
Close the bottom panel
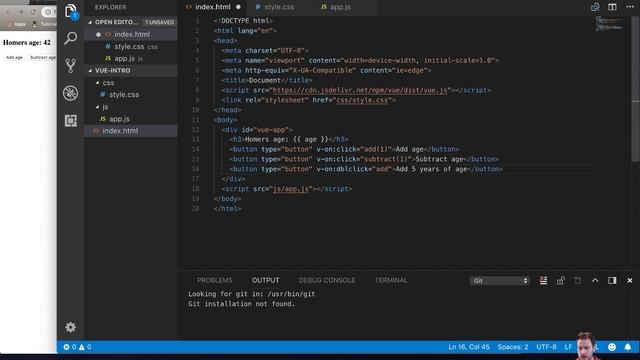pyautogui.click(x=630, y=280)
